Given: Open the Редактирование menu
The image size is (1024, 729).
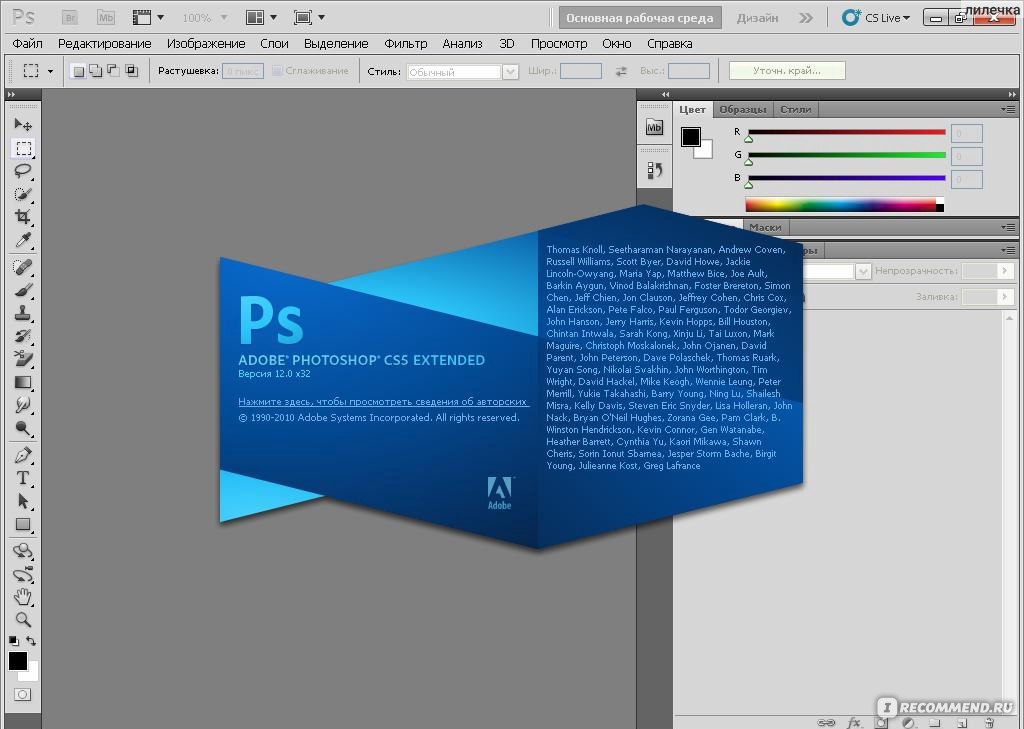Looking at the screenshot, I should [x=104, y=44].
